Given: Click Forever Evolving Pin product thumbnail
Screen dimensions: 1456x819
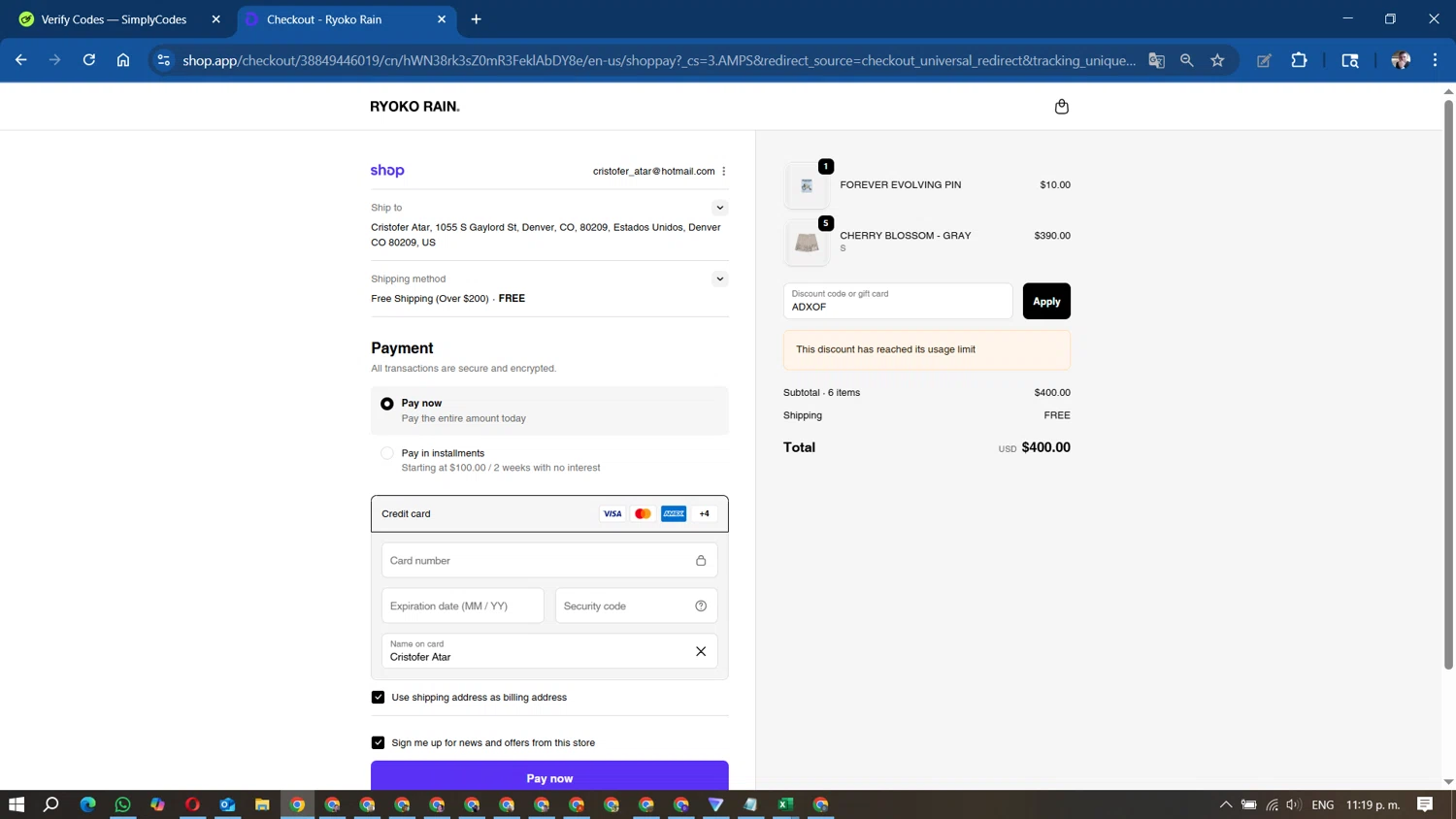Looking at the screenshot, I should 807,185.
